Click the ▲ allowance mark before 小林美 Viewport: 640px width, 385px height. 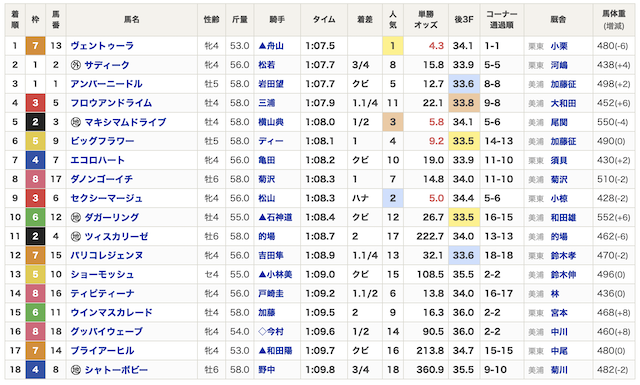(x=262, y=274)
